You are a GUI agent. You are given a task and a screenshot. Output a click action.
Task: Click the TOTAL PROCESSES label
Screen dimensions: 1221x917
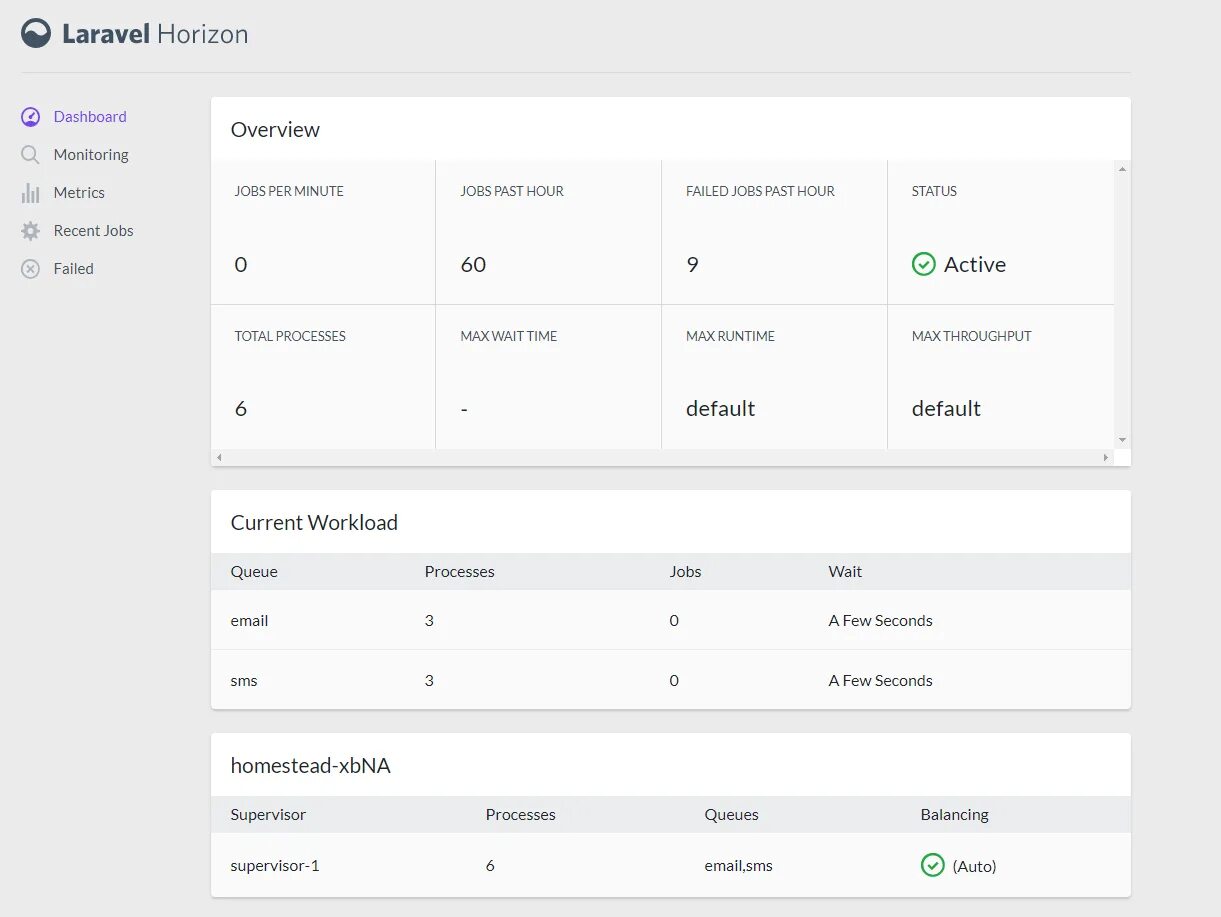(x=290, y=336)
